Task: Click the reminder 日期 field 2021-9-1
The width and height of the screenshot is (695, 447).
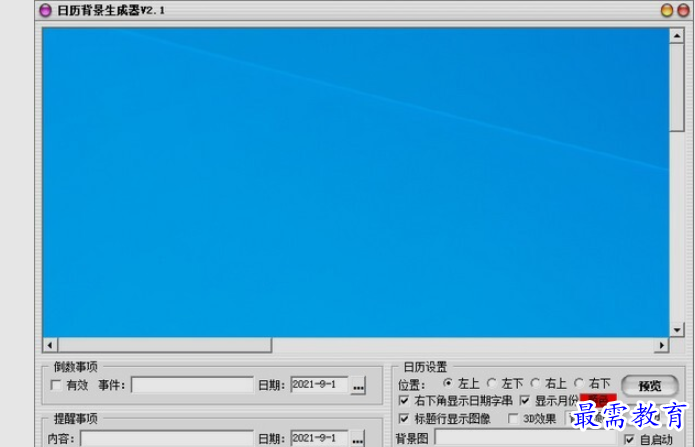Action: click(320, 438)
